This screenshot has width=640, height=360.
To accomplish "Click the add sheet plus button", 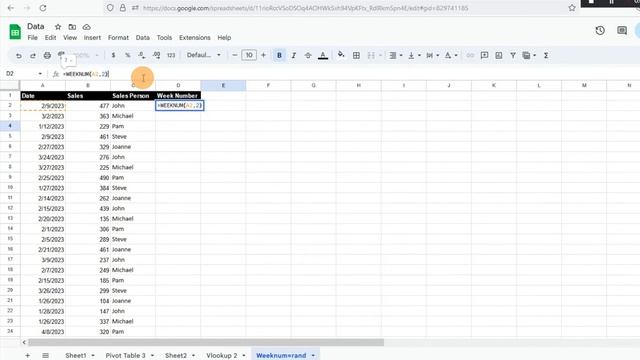I will [27, 356].
